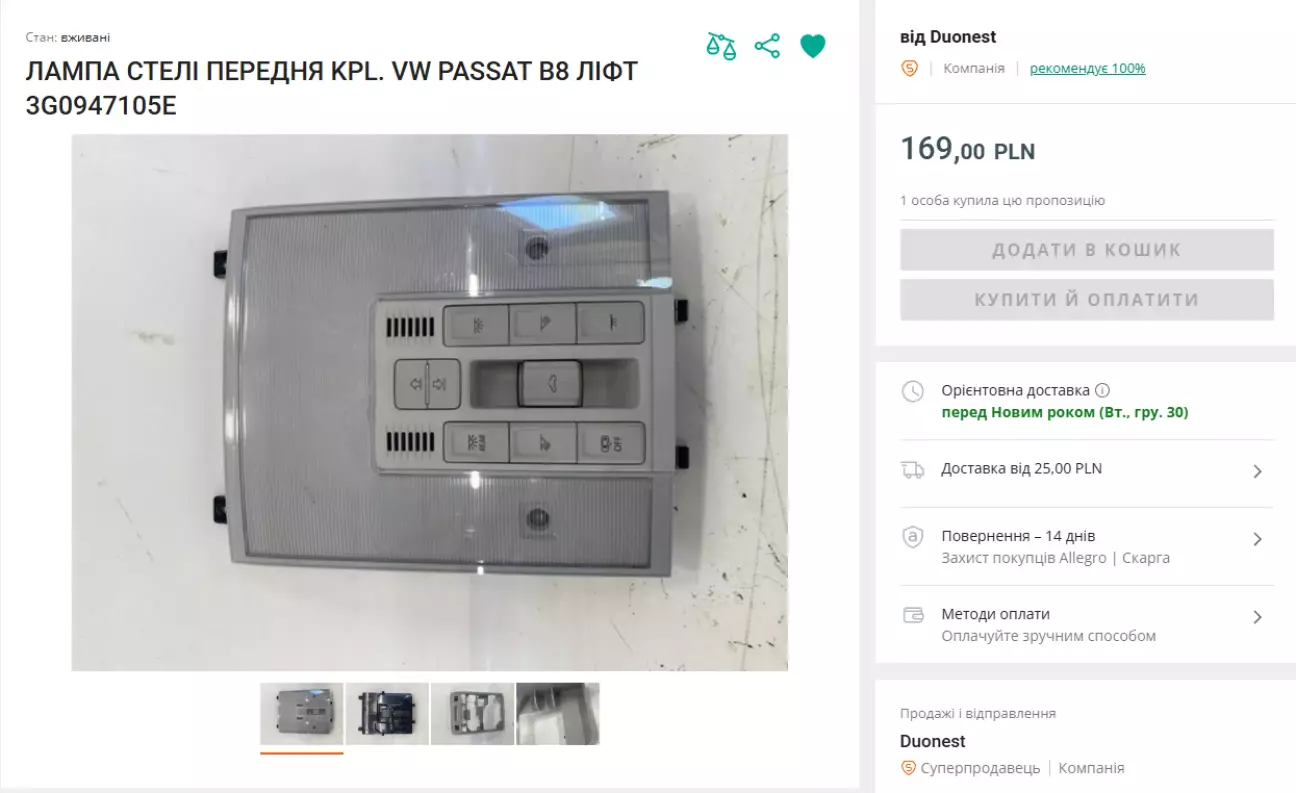Screen dimensions: 1296x793
Task: Expand the Повернення – 14 днів row
Action: 1087,547
